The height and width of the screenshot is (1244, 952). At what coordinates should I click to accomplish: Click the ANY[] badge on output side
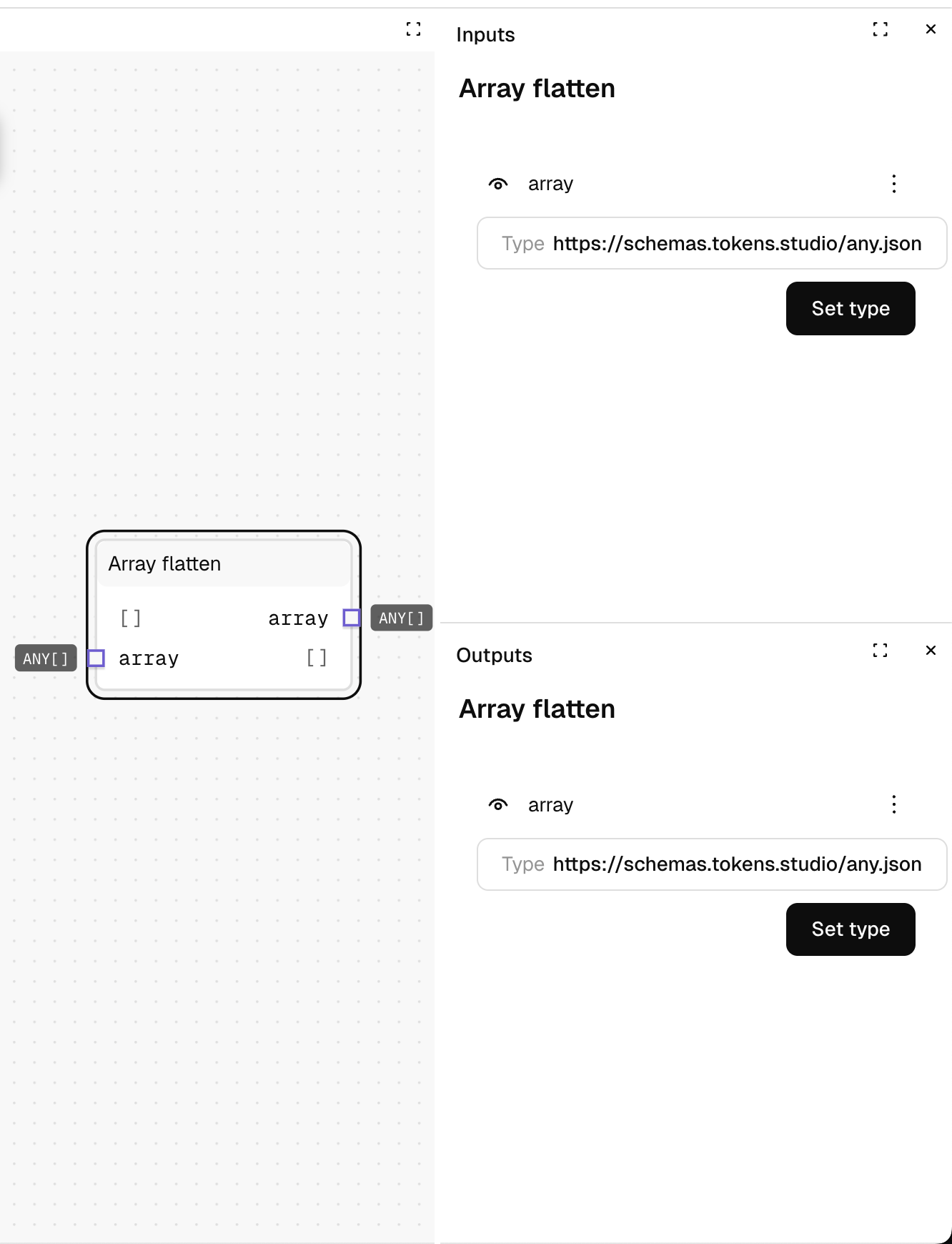402,618
